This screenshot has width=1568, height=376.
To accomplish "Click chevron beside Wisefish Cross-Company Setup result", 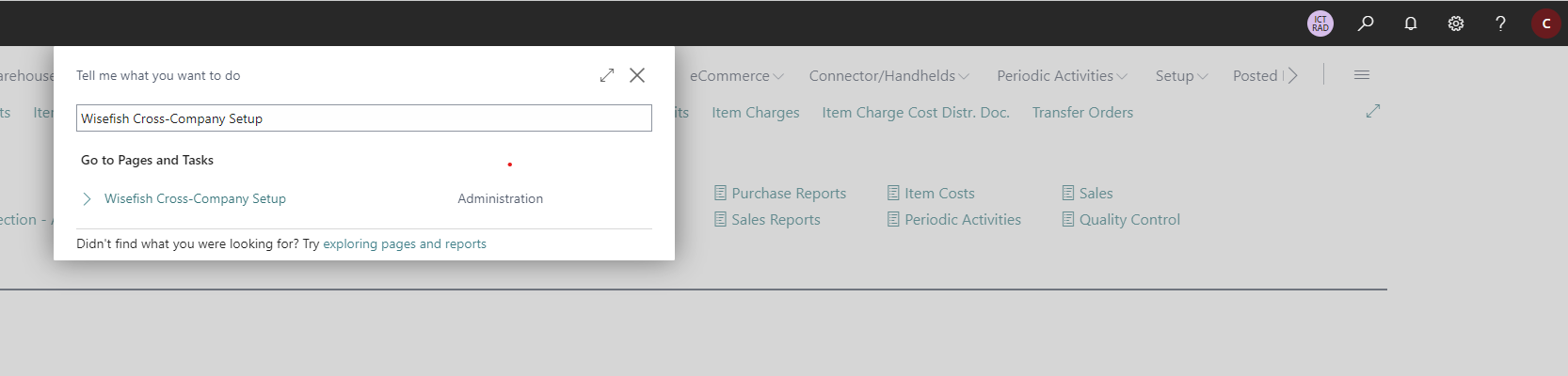I will (x=87, y=198).
